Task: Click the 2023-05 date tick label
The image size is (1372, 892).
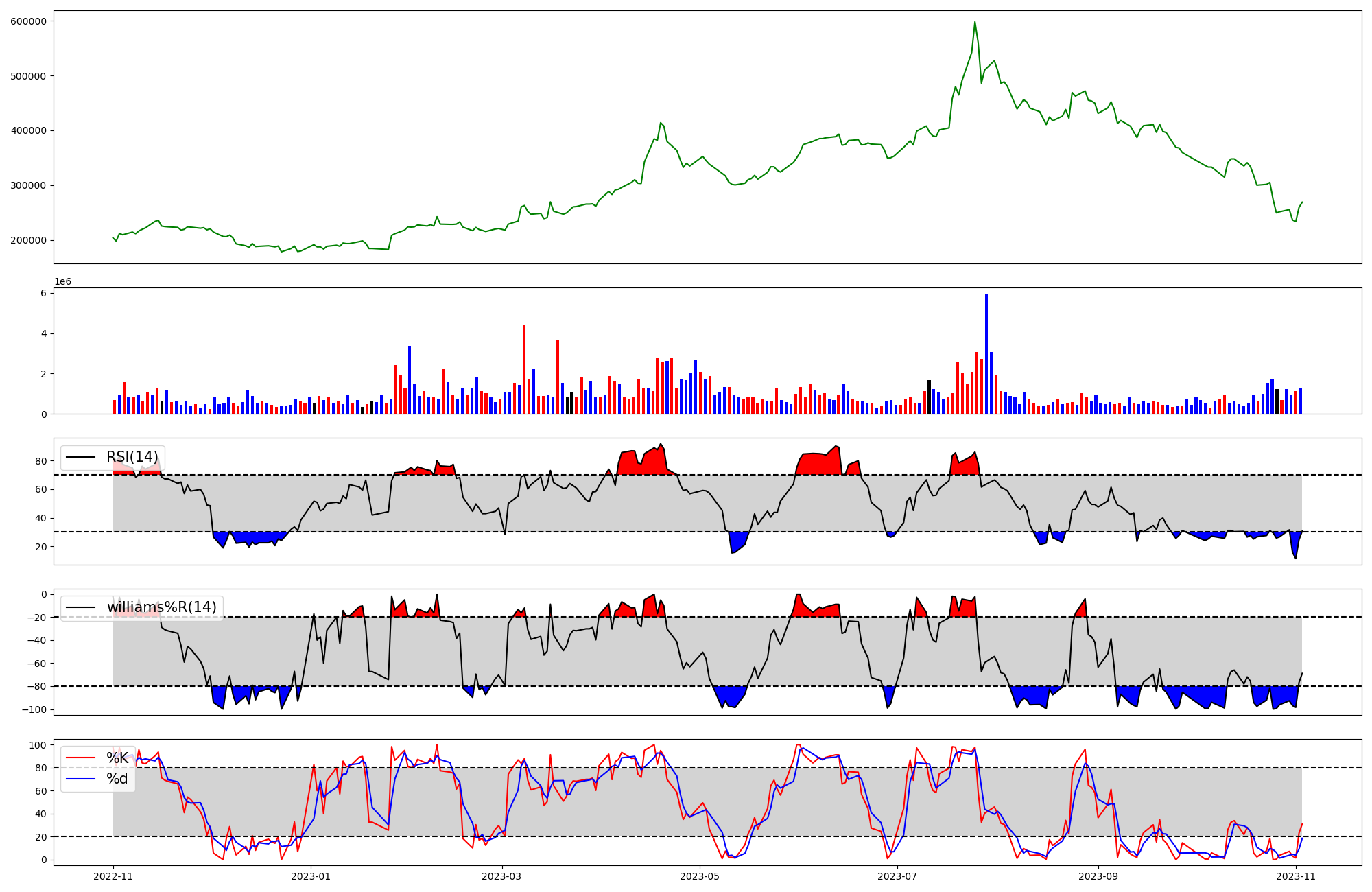Action: pyautogui.click(x=699, y=876)
